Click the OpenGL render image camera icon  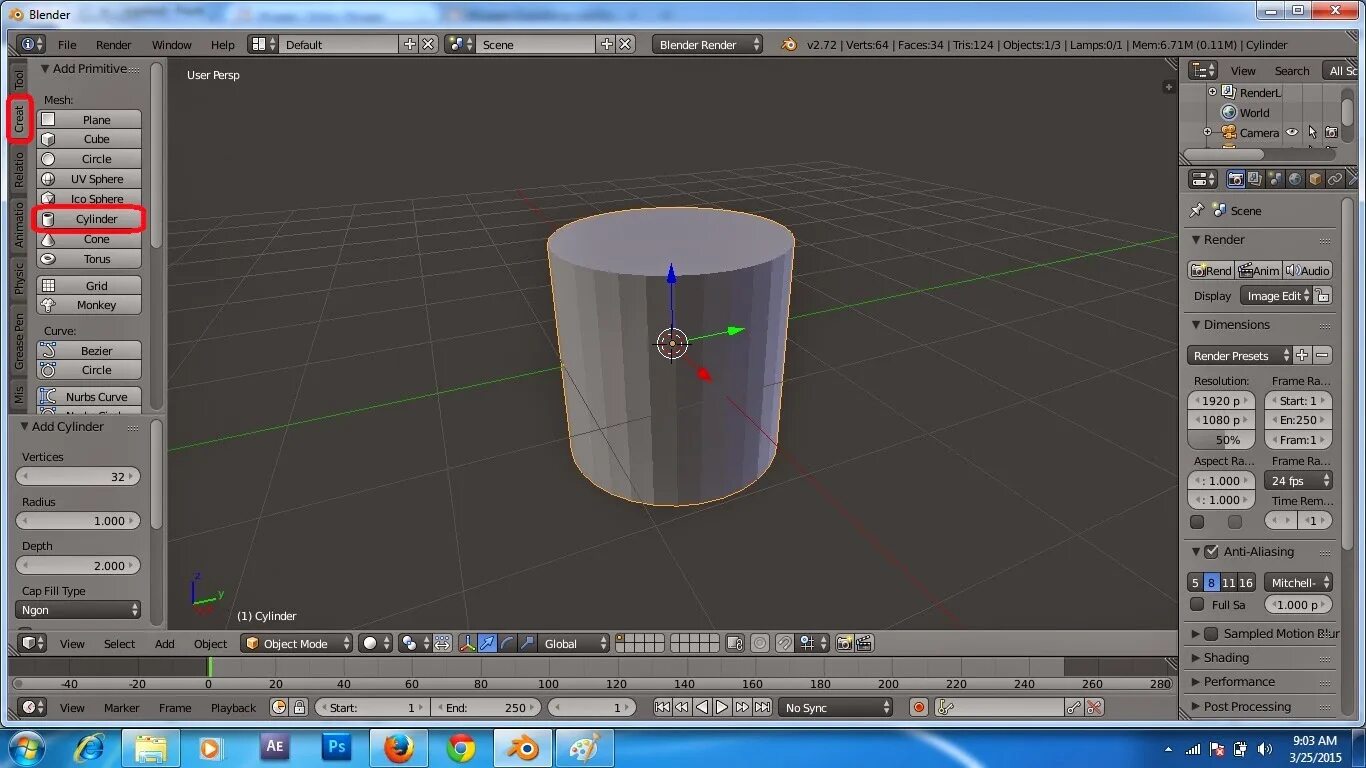[x=844, y=643]
